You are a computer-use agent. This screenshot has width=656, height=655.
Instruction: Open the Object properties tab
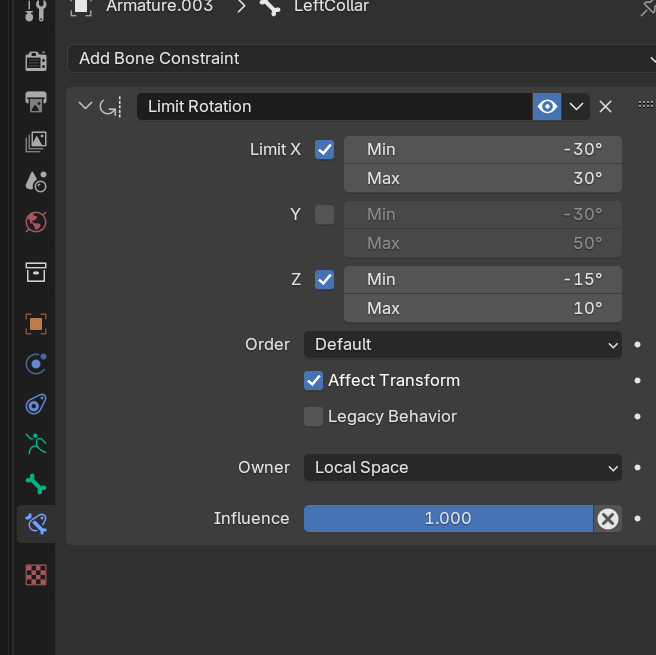pos(36,324)
